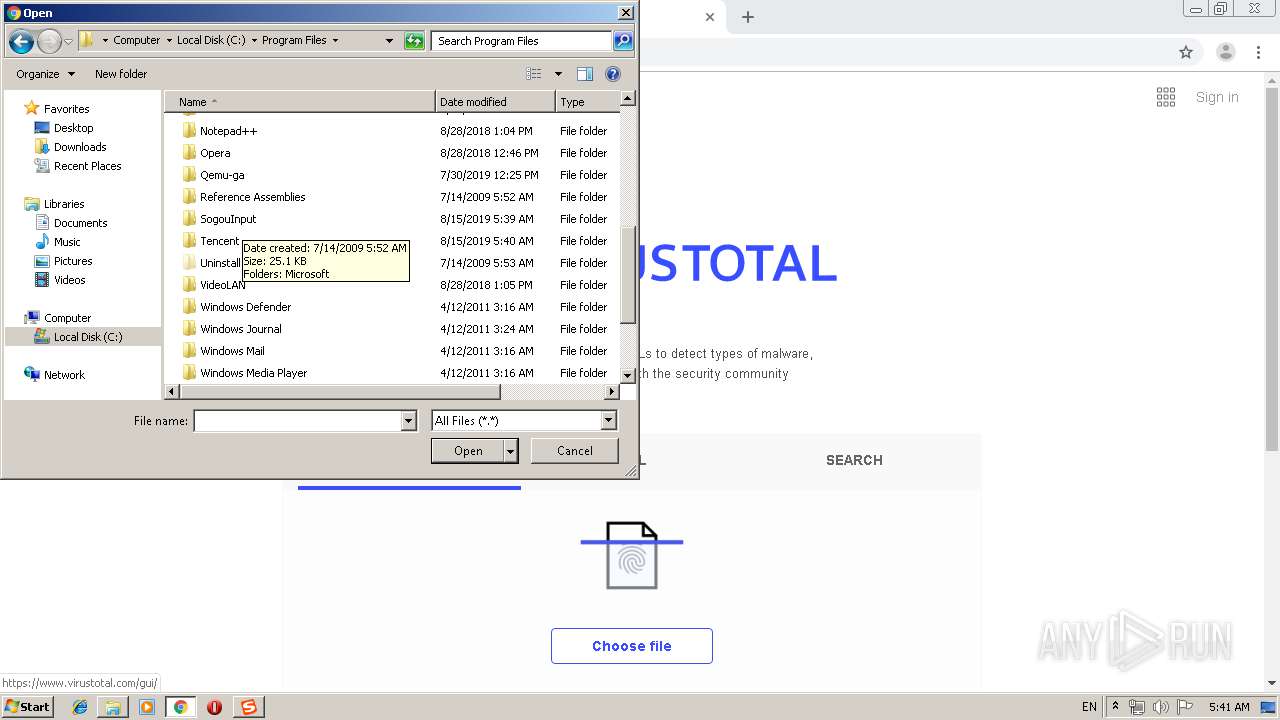Open the File name combo box arrow
The width and height of the screenshot is (1280, 720).
tap(408, 421)
